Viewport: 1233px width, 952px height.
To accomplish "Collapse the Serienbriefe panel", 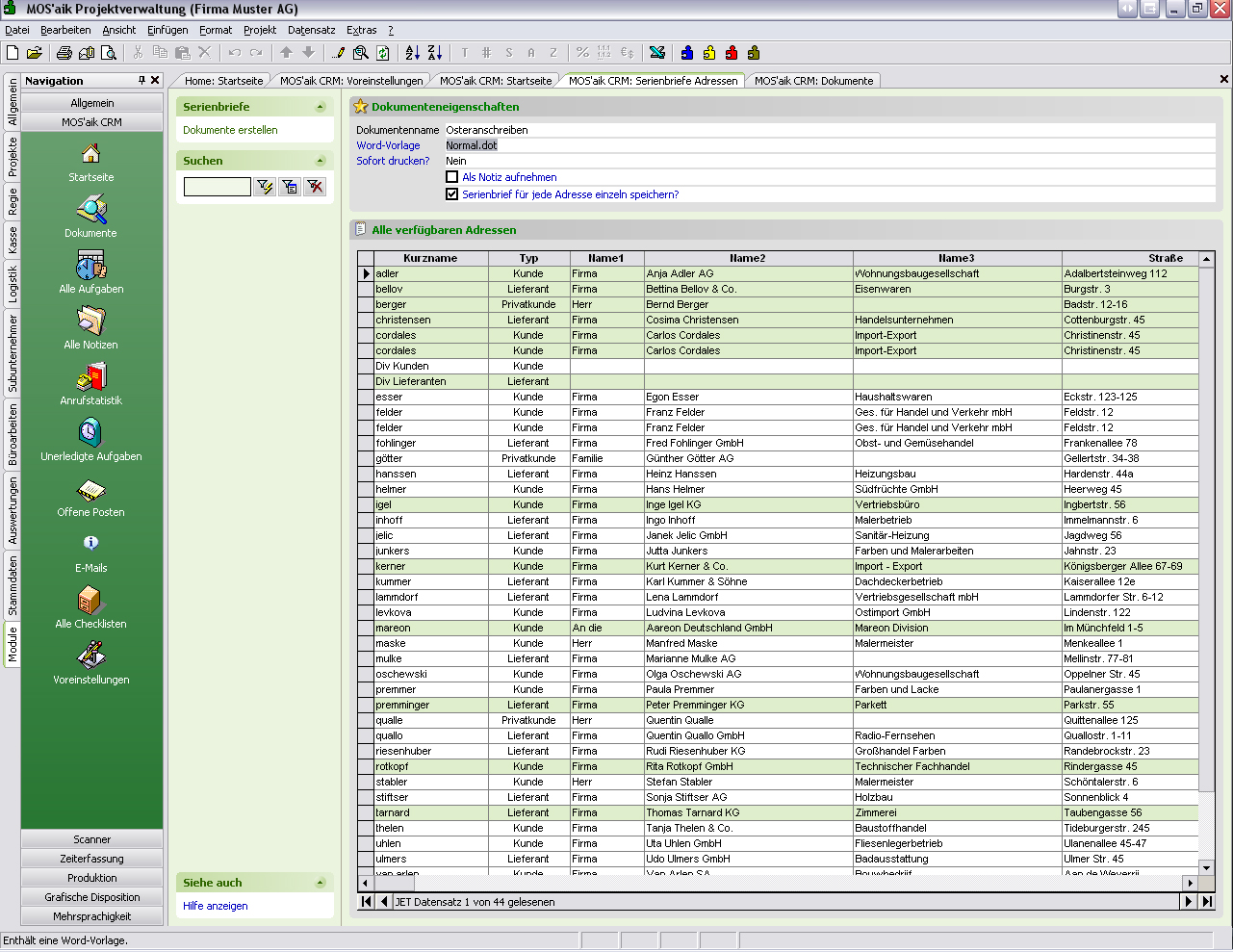I will click(321, 107).
